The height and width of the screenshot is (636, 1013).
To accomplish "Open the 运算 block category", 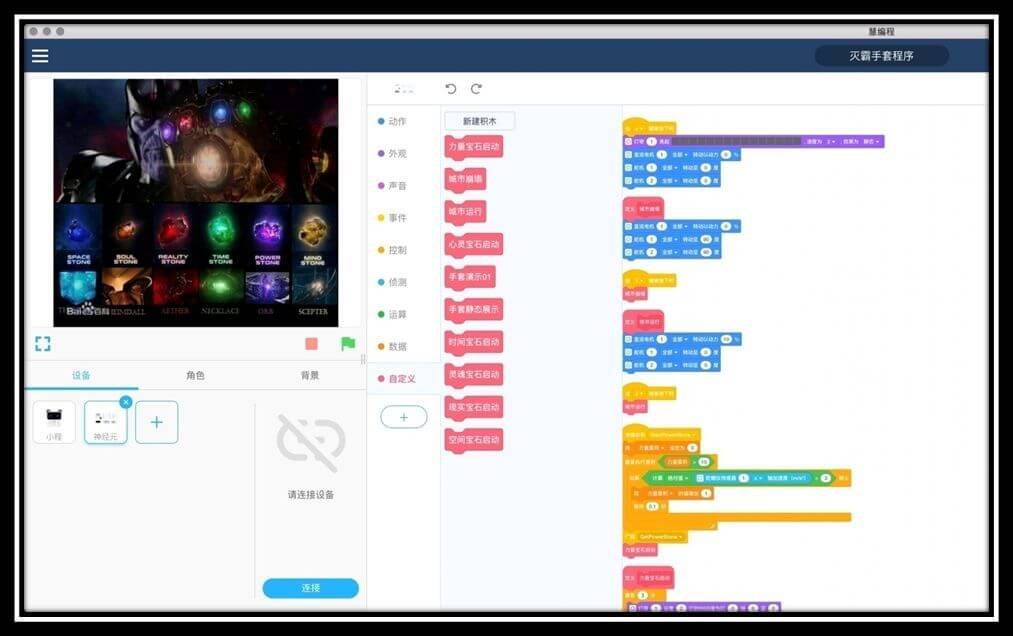I will pos(392,315).
